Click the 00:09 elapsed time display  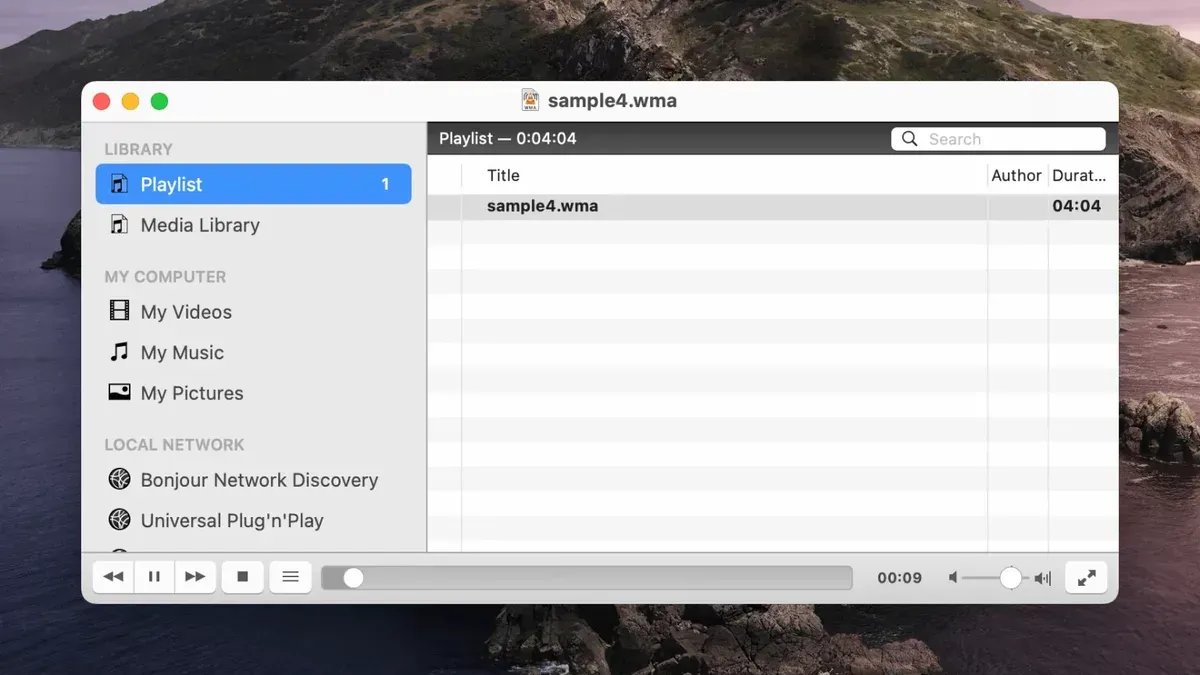(x=899, y=578)
